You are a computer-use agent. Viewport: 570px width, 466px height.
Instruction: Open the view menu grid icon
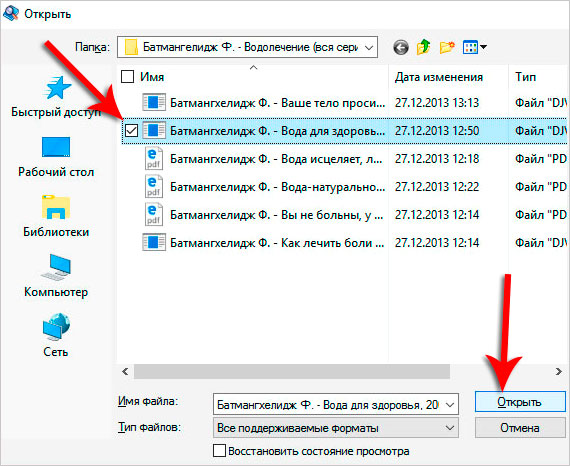[474, 47]
